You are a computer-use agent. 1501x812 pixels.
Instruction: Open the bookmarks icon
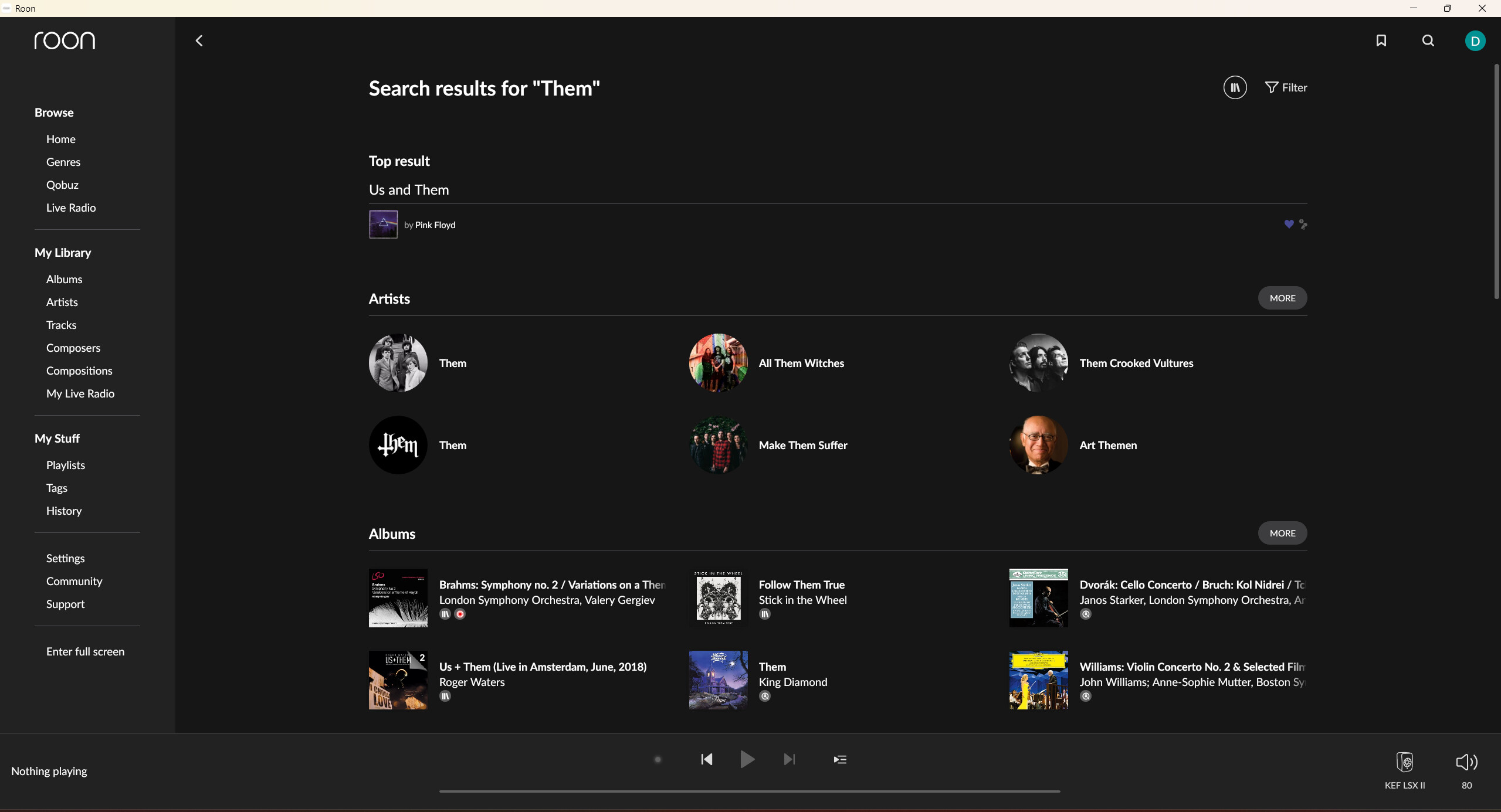pyautogui.click(x=1381, y=40)
